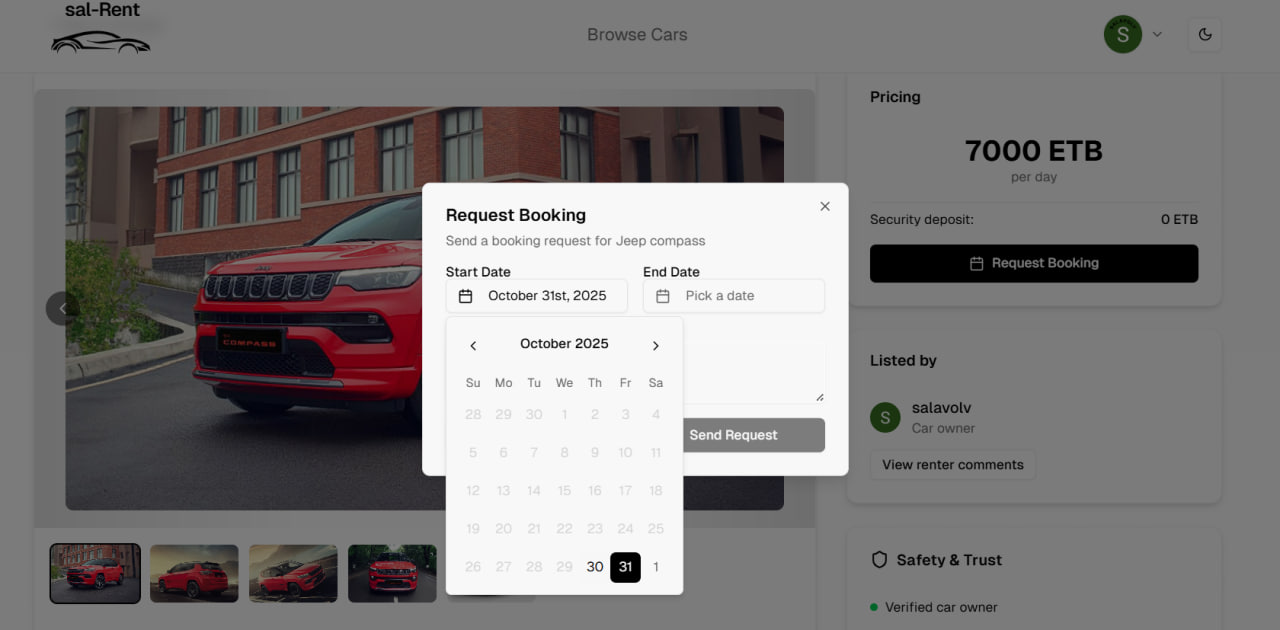Go to previous month in the calendar
1280x630 pixels.
coord(473,345)
